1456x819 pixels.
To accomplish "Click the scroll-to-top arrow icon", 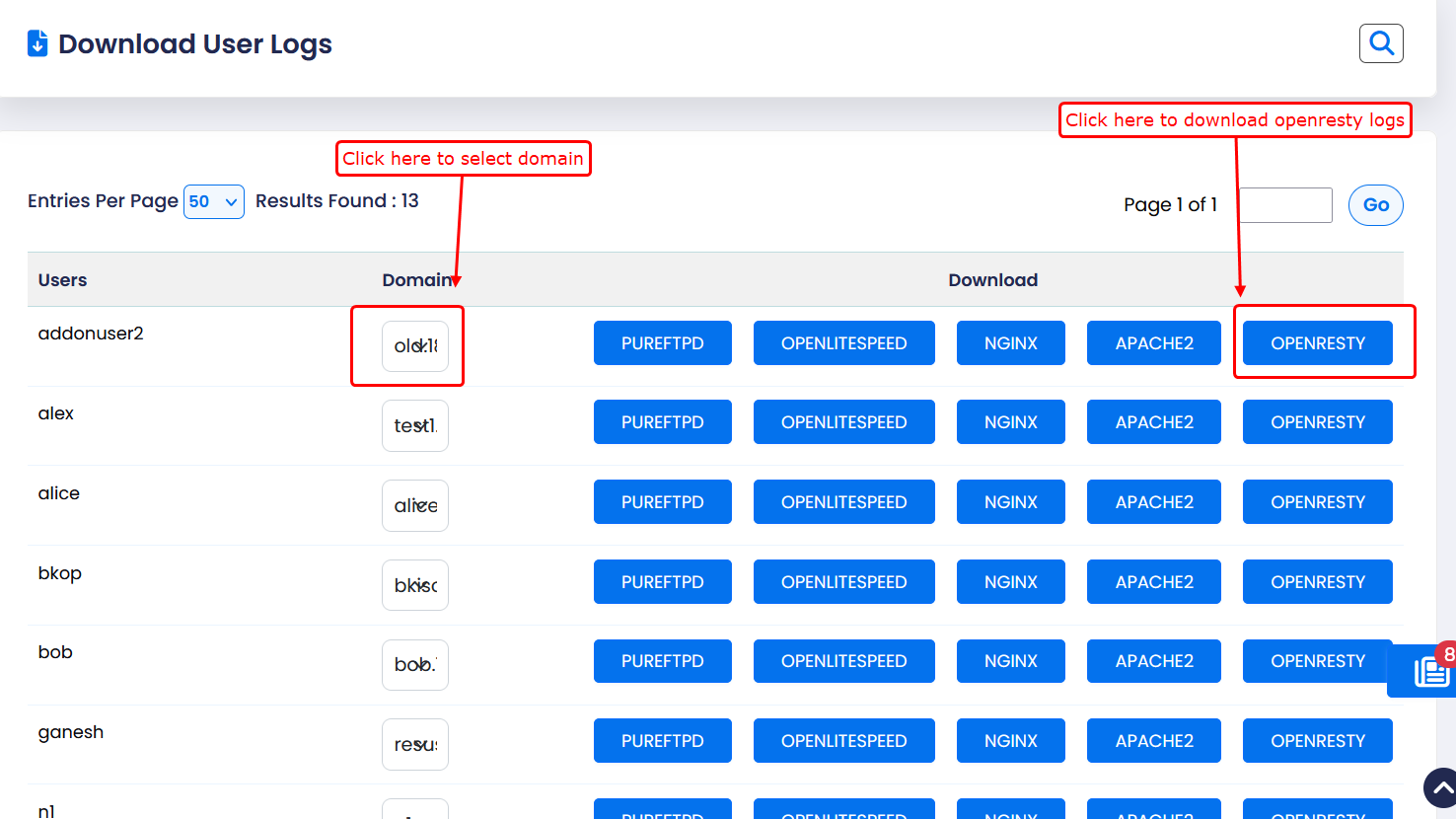I will [x=1441, y=787].
